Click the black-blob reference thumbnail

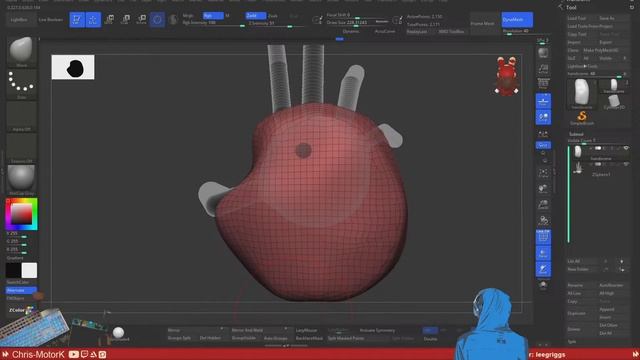[x=73, y=67]
